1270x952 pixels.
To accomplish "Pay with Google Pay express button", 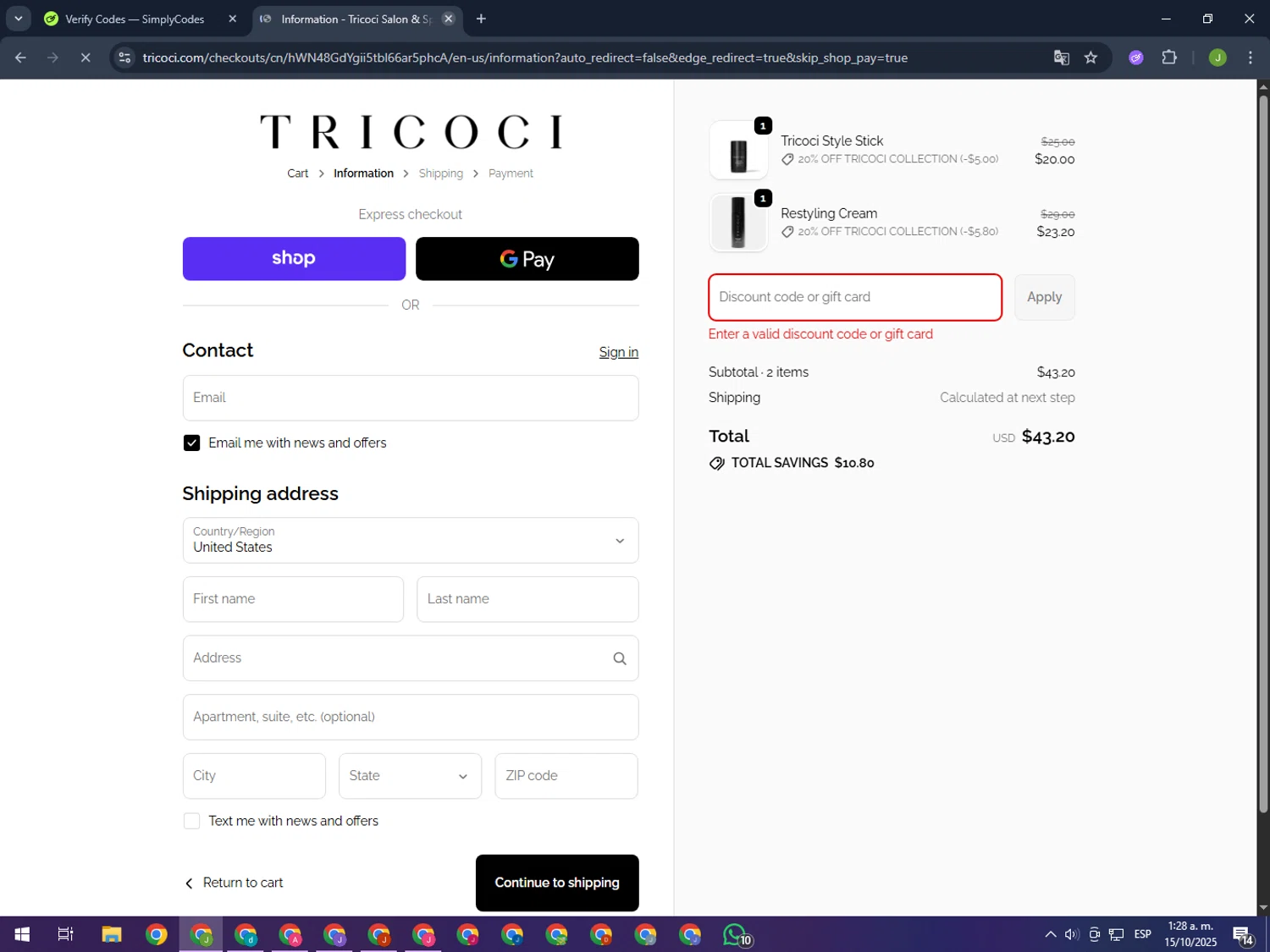I will [x=527, y=259].
